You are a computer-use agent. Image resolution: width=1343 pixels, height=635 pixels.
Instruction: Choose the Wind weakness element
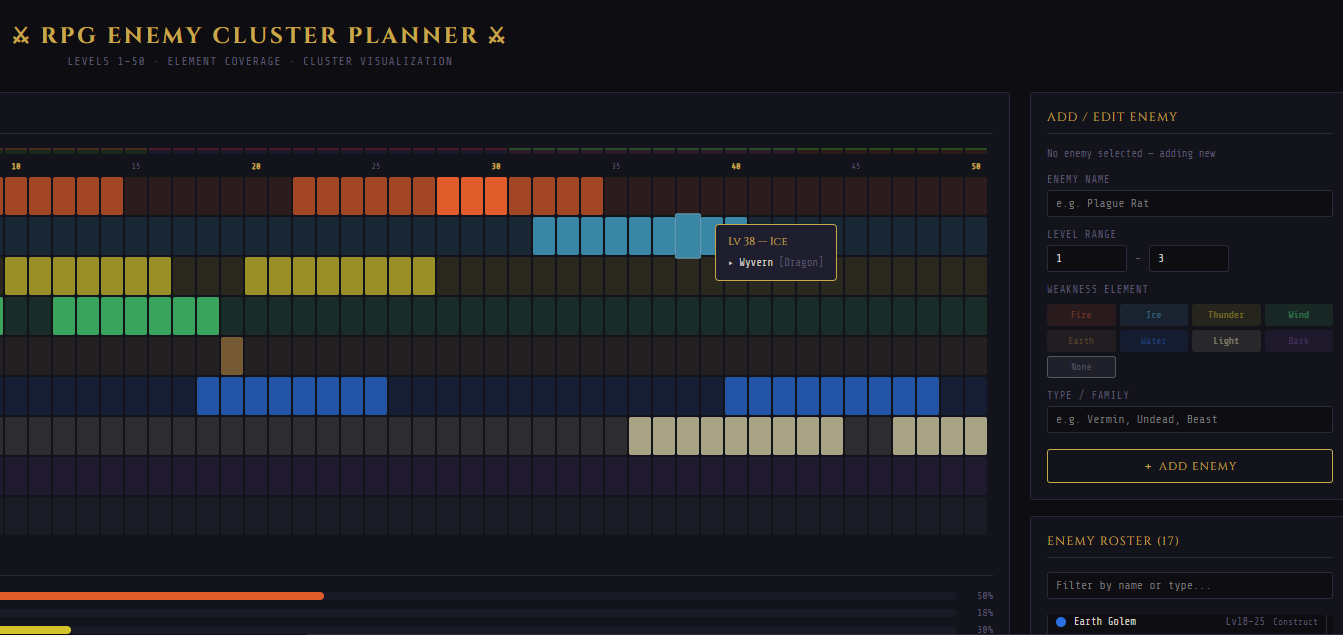coord(1298,315)
